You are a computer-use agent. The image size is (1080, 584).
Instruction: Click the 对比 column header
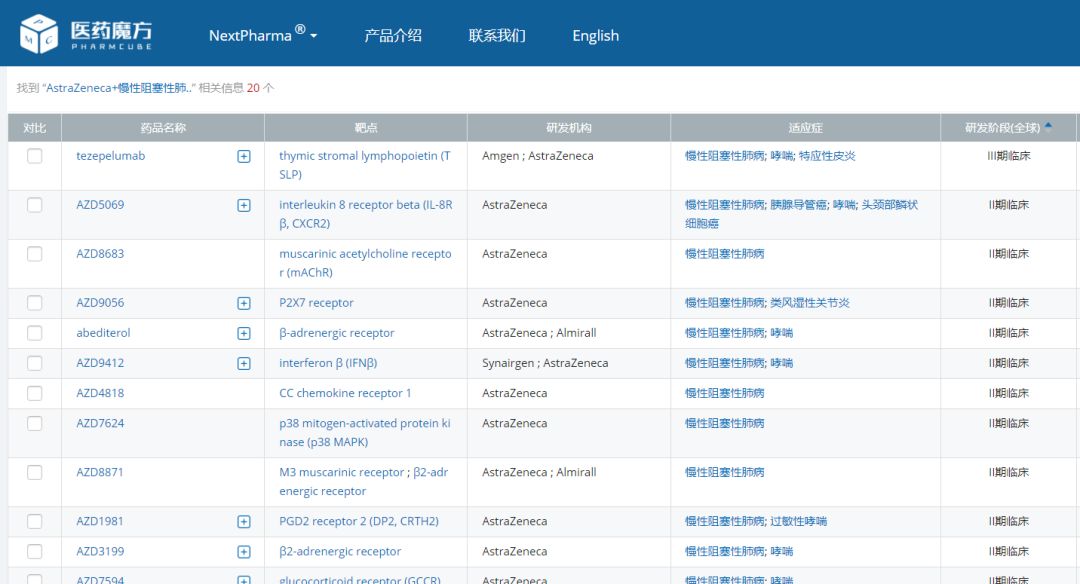(x=34, y=127)
